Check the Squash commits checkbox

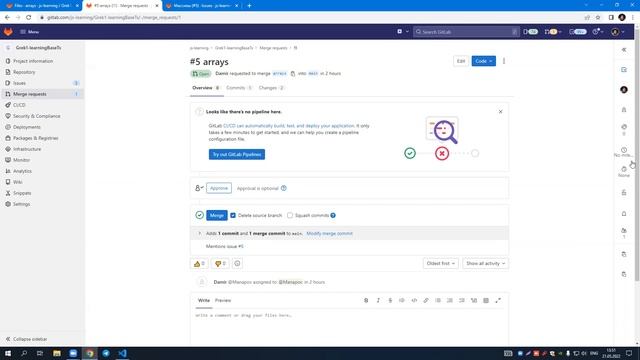point(290,215)
